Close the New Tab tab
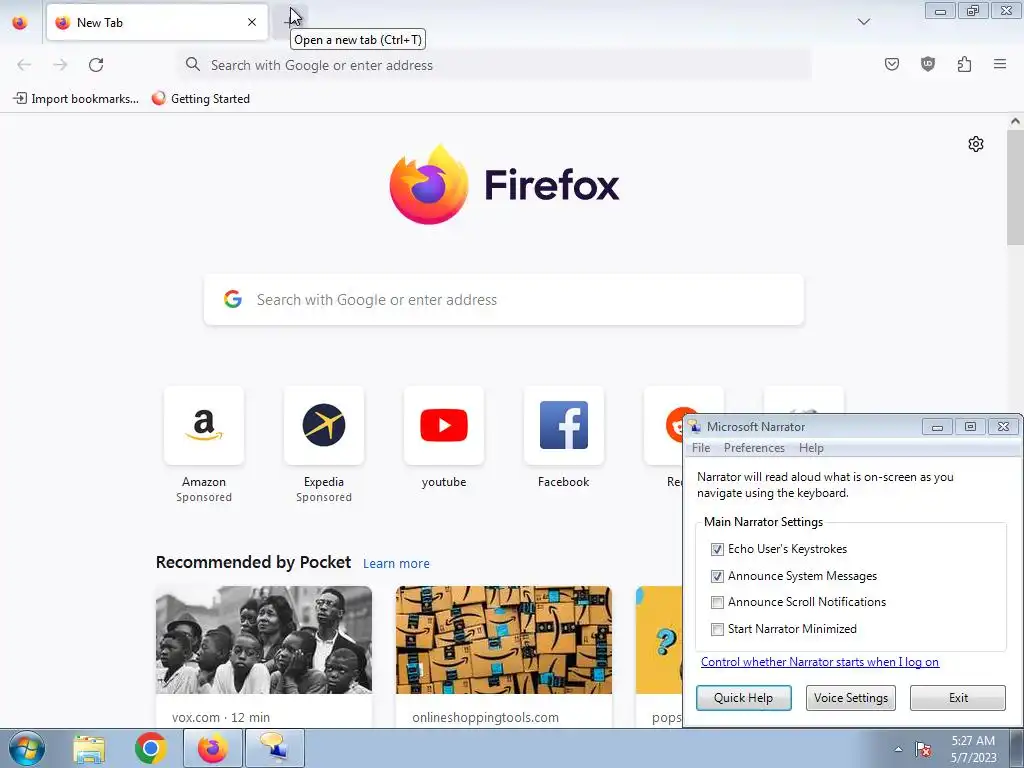 (x=251, y=22)
